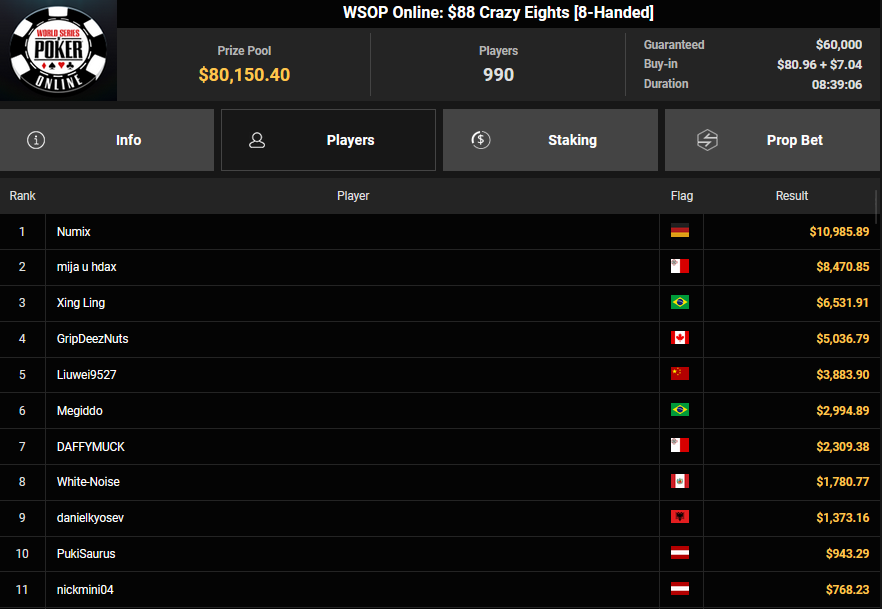Viewport: 882px width, 609px height.
Task: Click the German flag next to Numix
Action: pos(680,231)
